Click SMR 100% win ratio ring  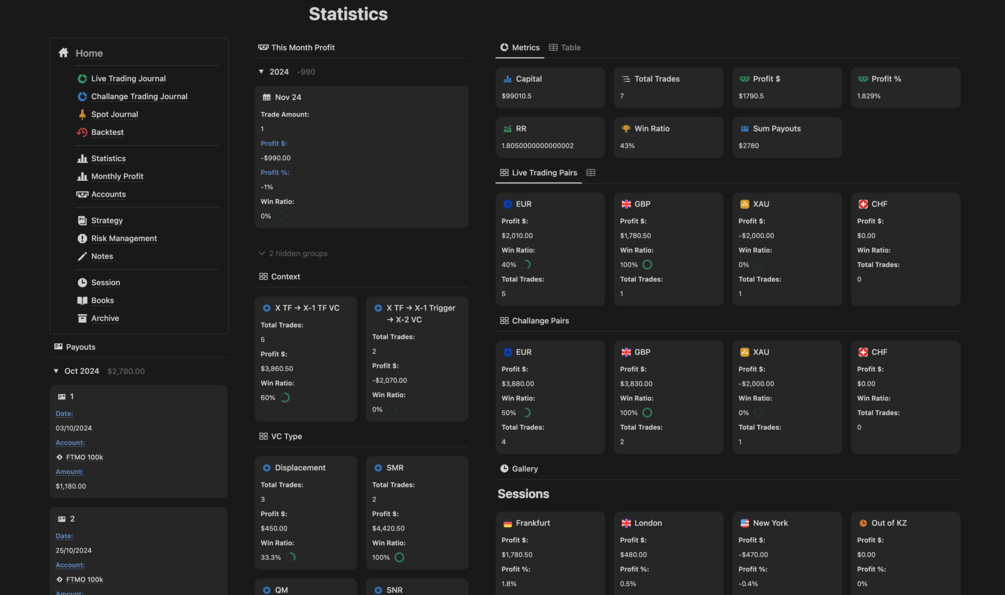(x=399, y=558)
